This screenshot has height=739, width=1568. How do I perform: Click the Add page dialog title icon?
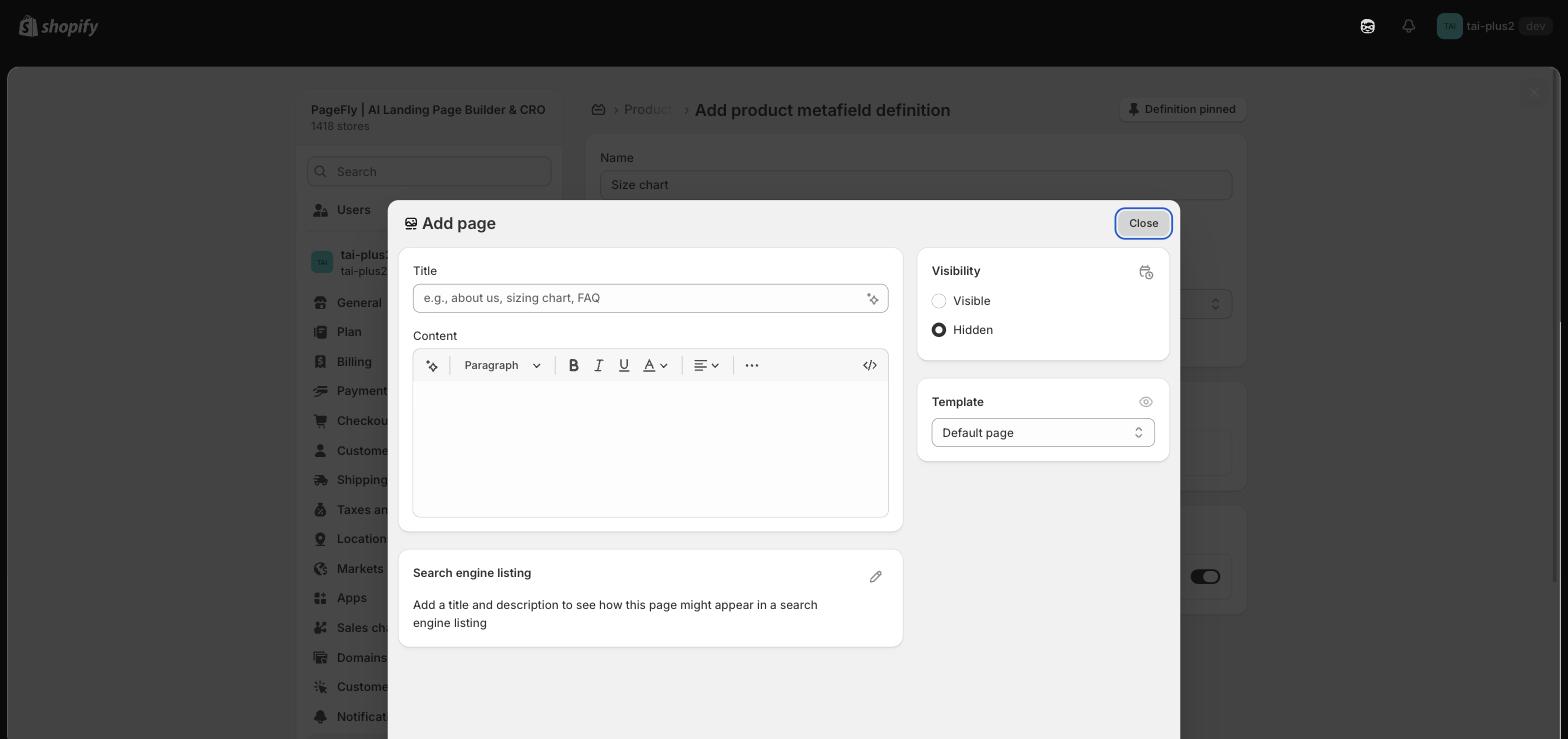tap(411, 223)
